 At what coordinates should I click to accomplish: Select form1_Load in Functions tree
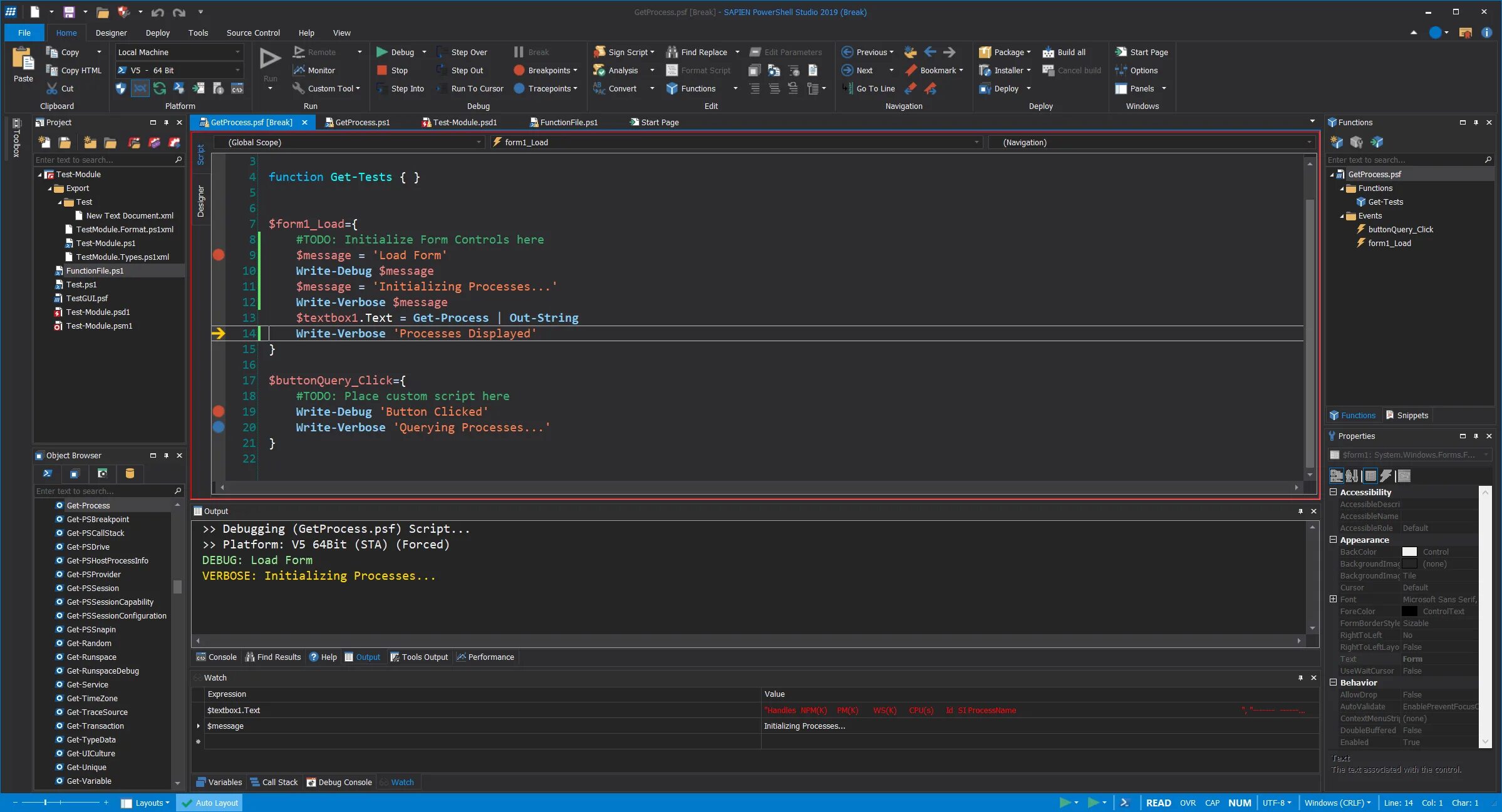pyautogui.click(x=1389, y=244)
